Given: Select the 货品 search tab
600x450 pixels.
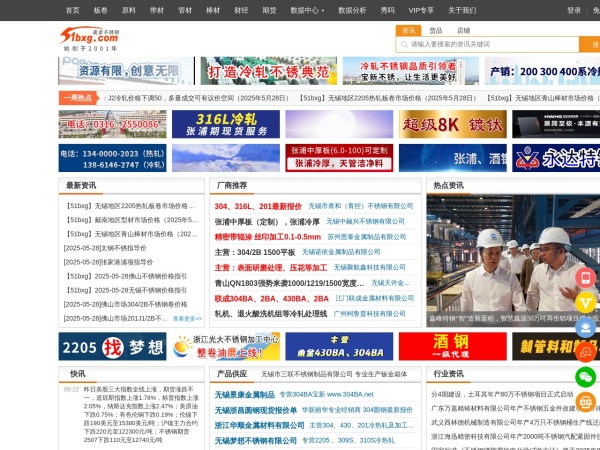Looking at the screenshot, I should click(435, 31).
